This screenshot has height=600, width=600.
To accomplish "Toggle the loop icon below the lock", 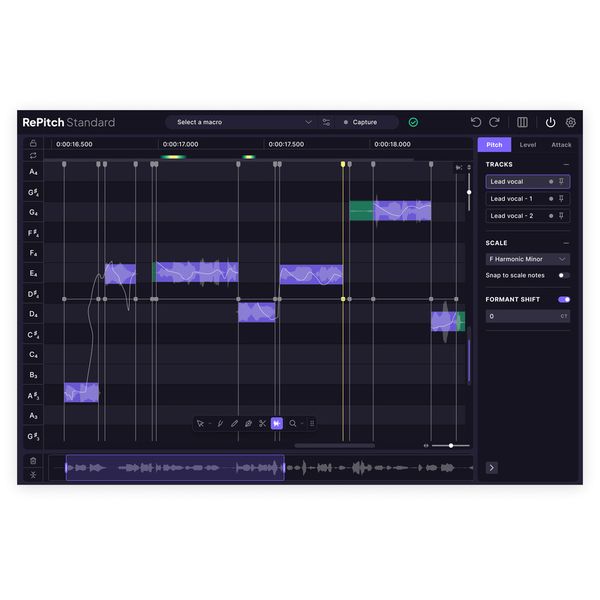I will pos(33,155).
